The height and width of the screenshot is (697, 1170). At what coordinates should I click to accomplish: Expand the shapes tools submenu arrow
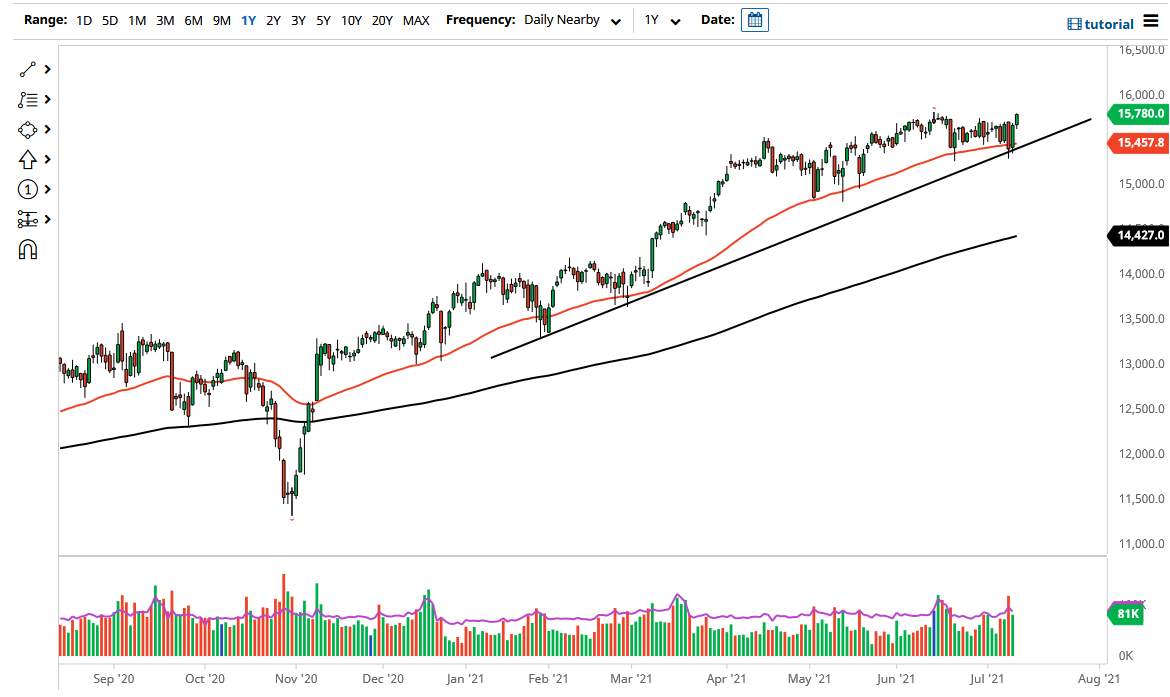point(48,130)
